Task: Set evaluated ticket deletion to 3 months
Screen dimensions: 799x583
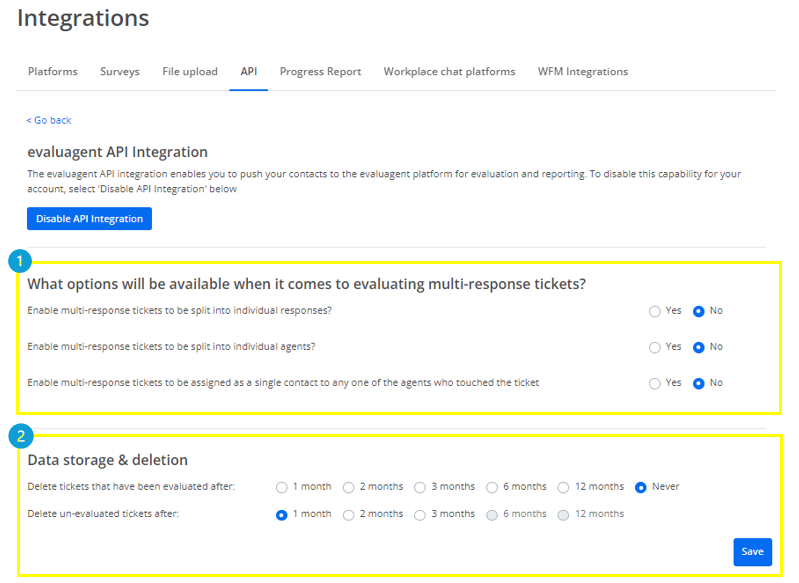Action: [420, 488]
